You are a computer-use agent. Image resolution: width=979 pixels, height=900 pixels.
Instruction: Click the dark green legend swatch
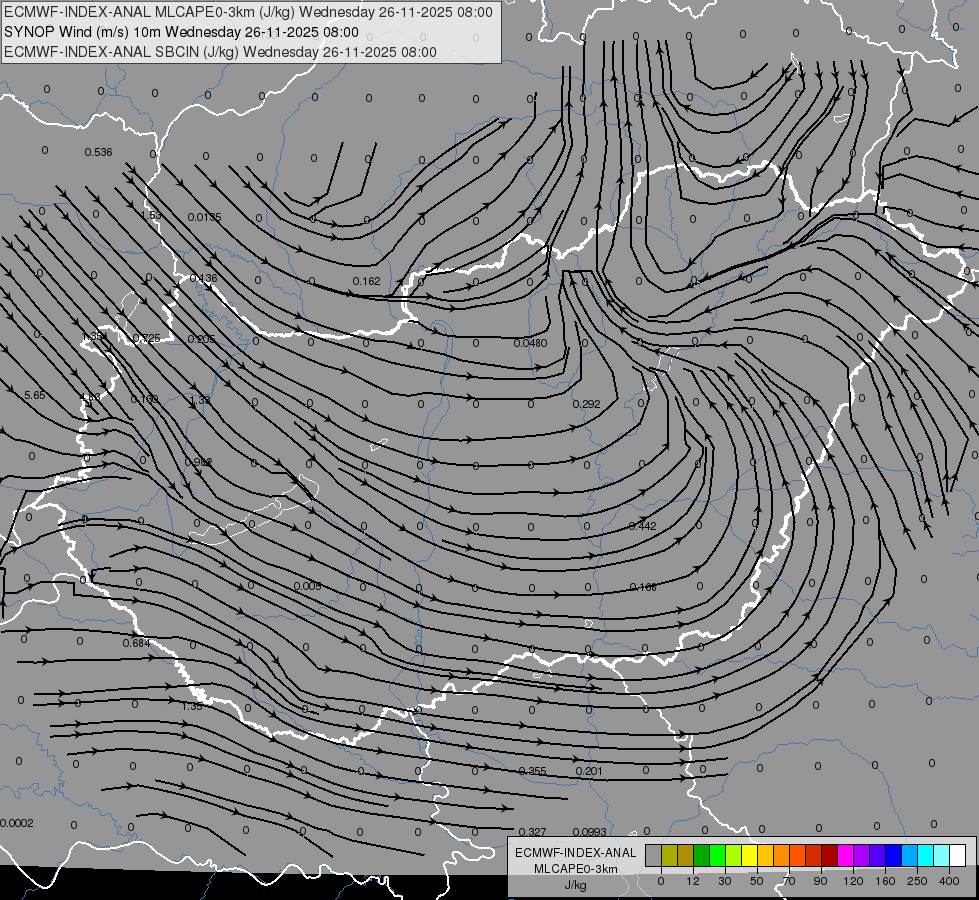[x=701, y=855]
